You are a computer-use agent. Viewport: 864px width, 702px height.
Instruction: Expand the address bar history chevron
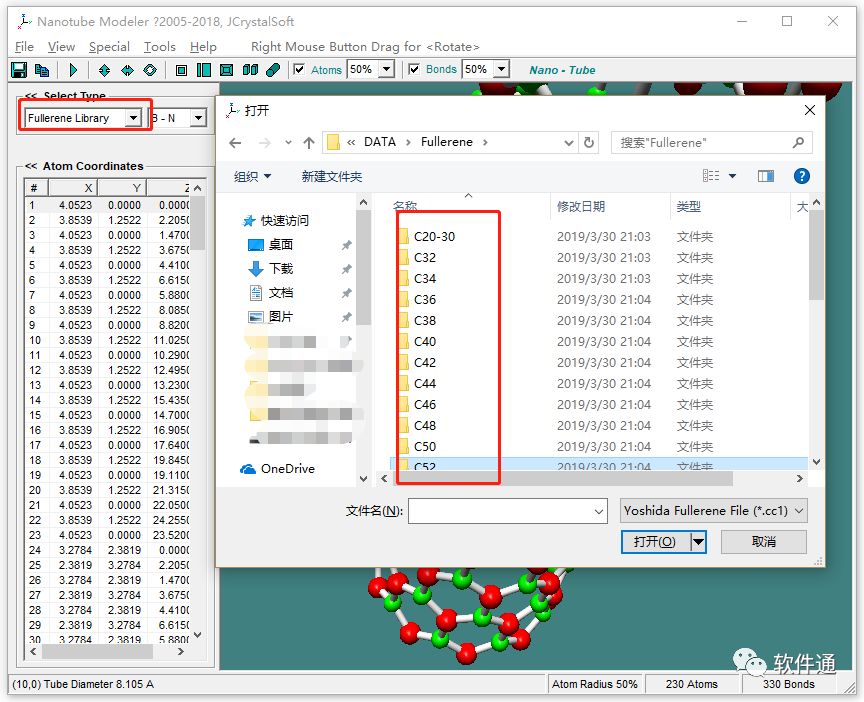[569, 143]
